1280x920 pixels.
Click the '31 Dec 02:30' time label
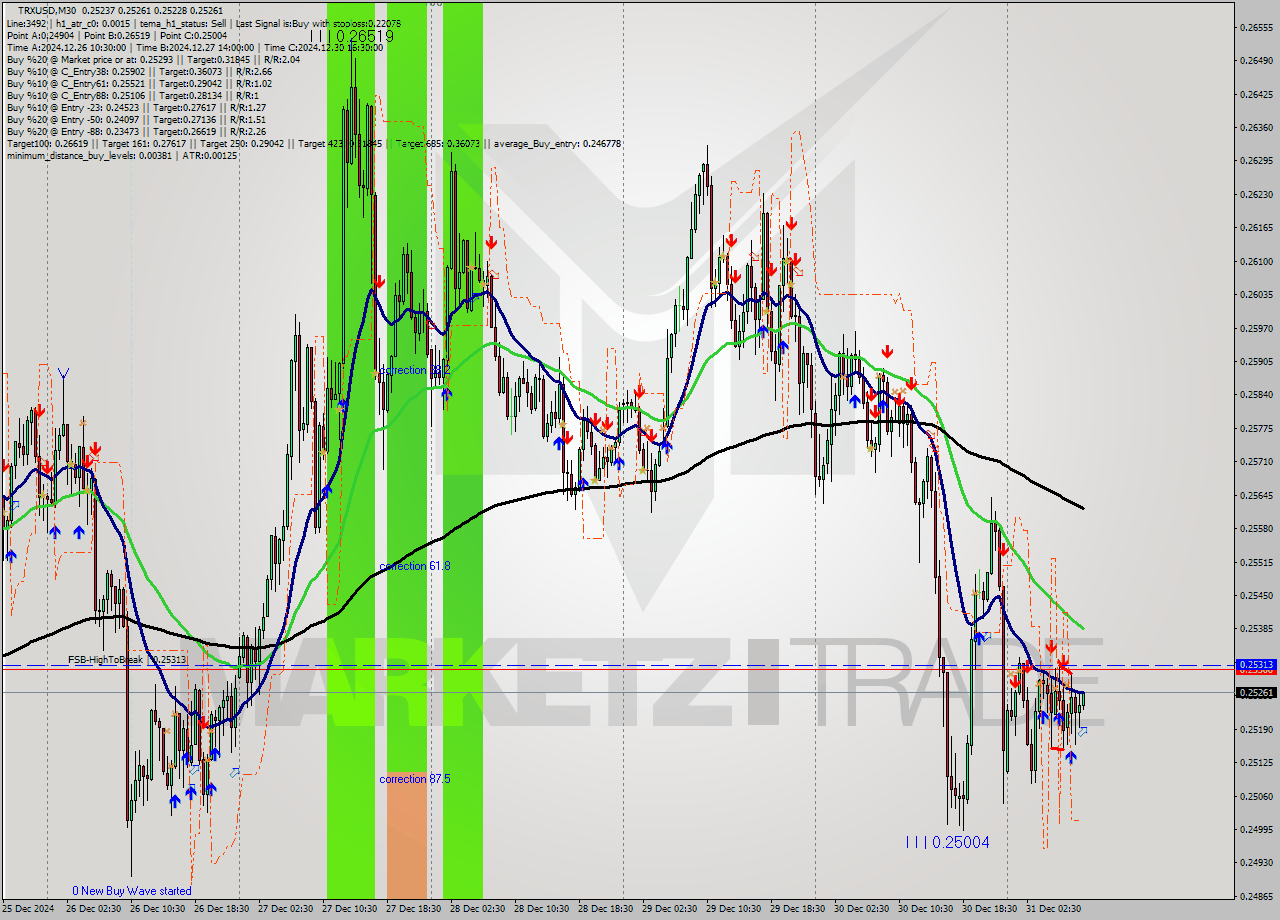pyautogui.click(x=1054, y=909)
